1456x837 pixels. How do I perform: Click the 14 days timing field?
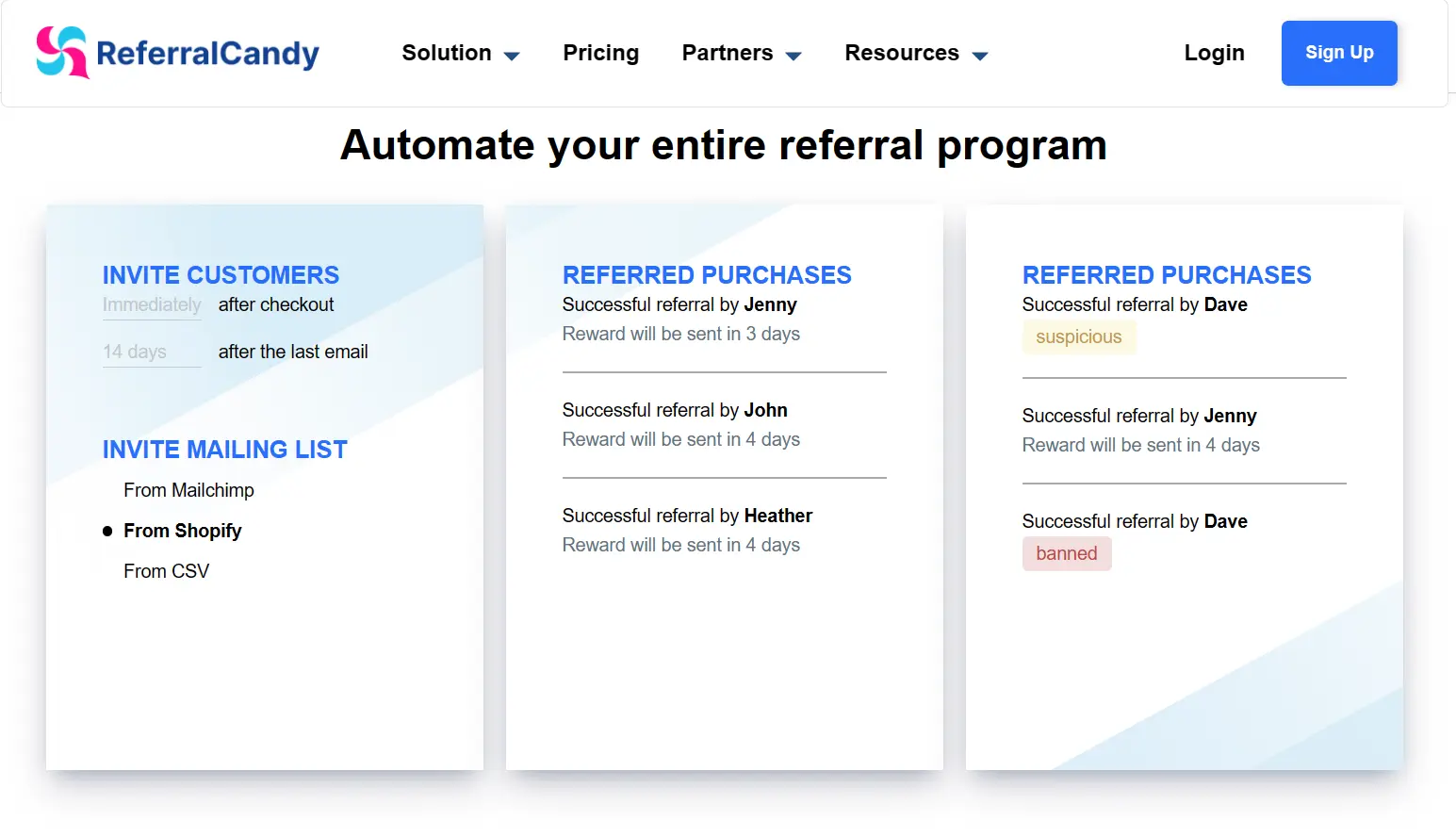click(152, 353)
